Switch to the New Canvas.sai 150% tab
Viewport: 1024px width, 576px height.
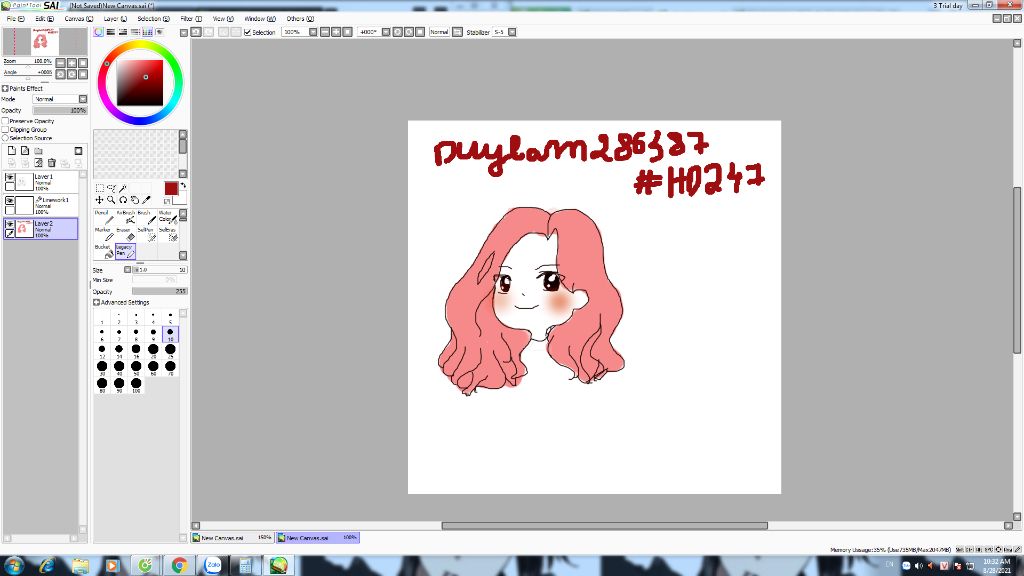[x=232, y=537]
